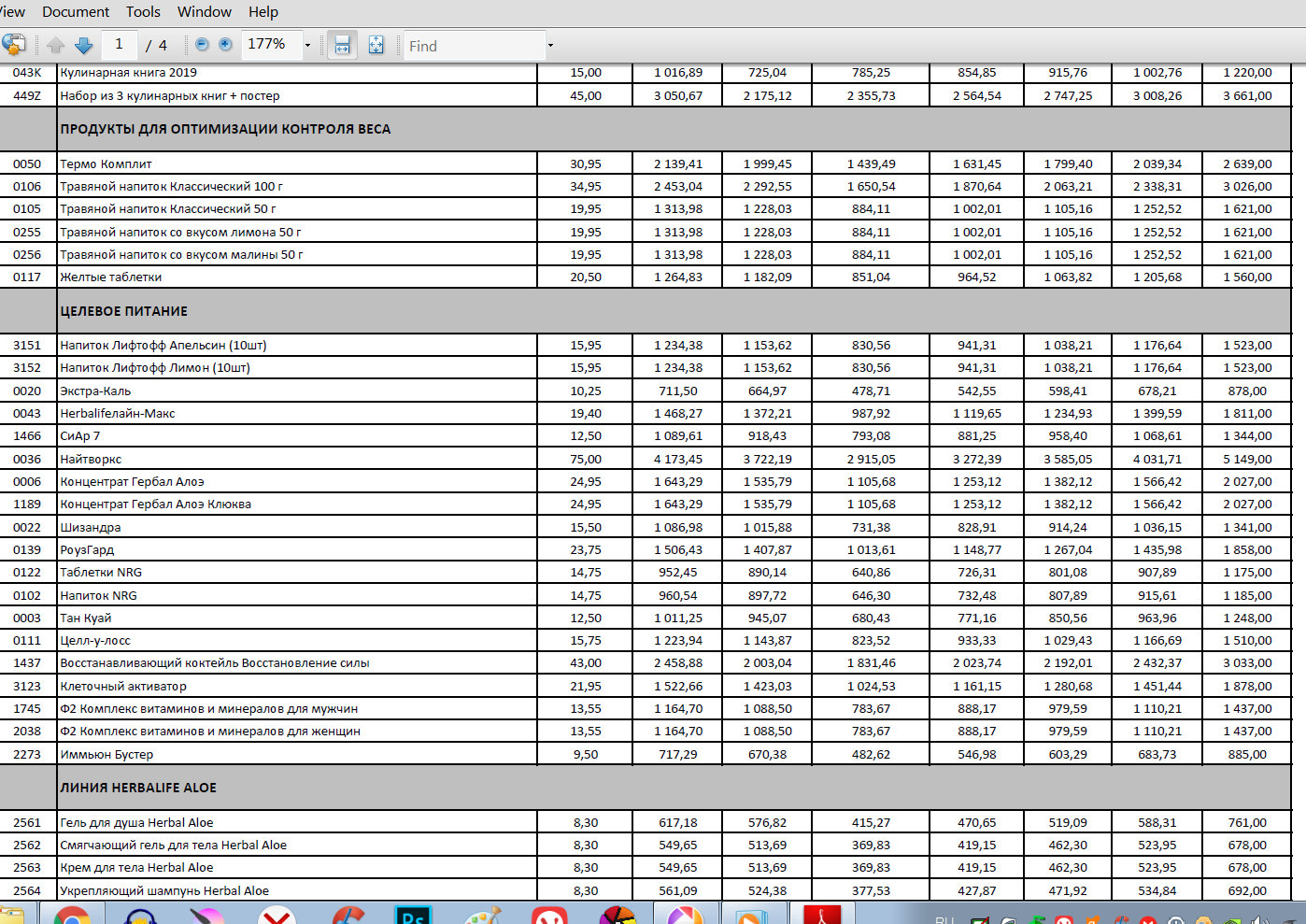The width and height of the screenshot is (1306, 924).
Task: Click 'Гель для душа Herbal Aloe'
Action: 136,822
